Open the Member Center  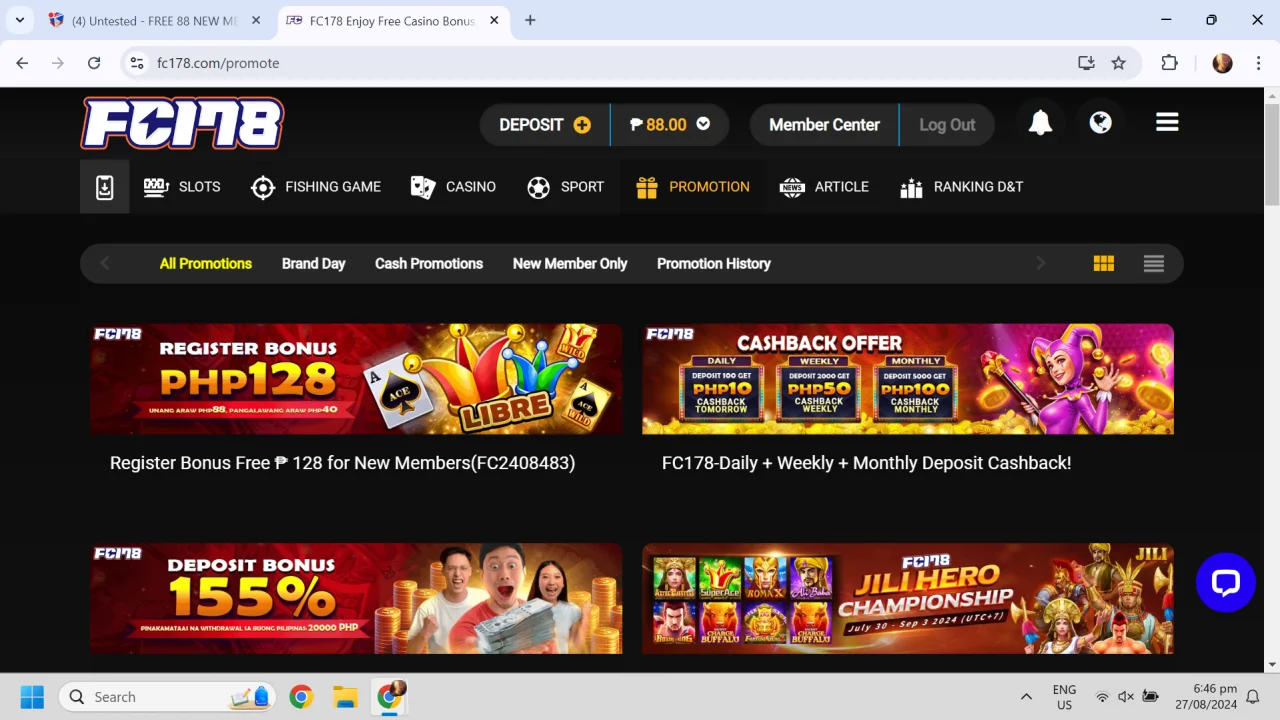(x=824, y=125)
